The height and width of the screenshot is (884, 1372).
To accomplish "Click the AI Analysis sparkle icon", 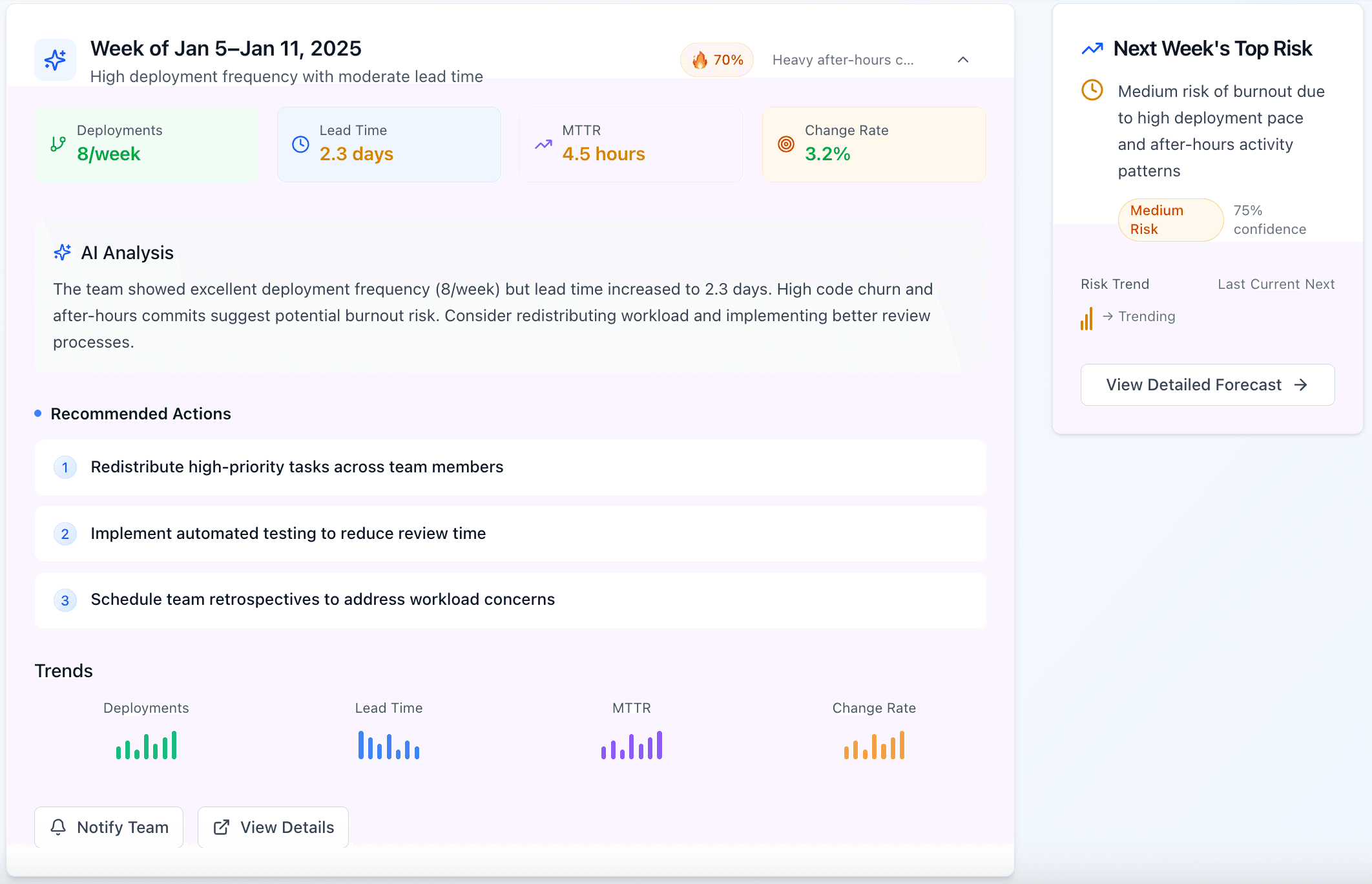I will 63,253.
